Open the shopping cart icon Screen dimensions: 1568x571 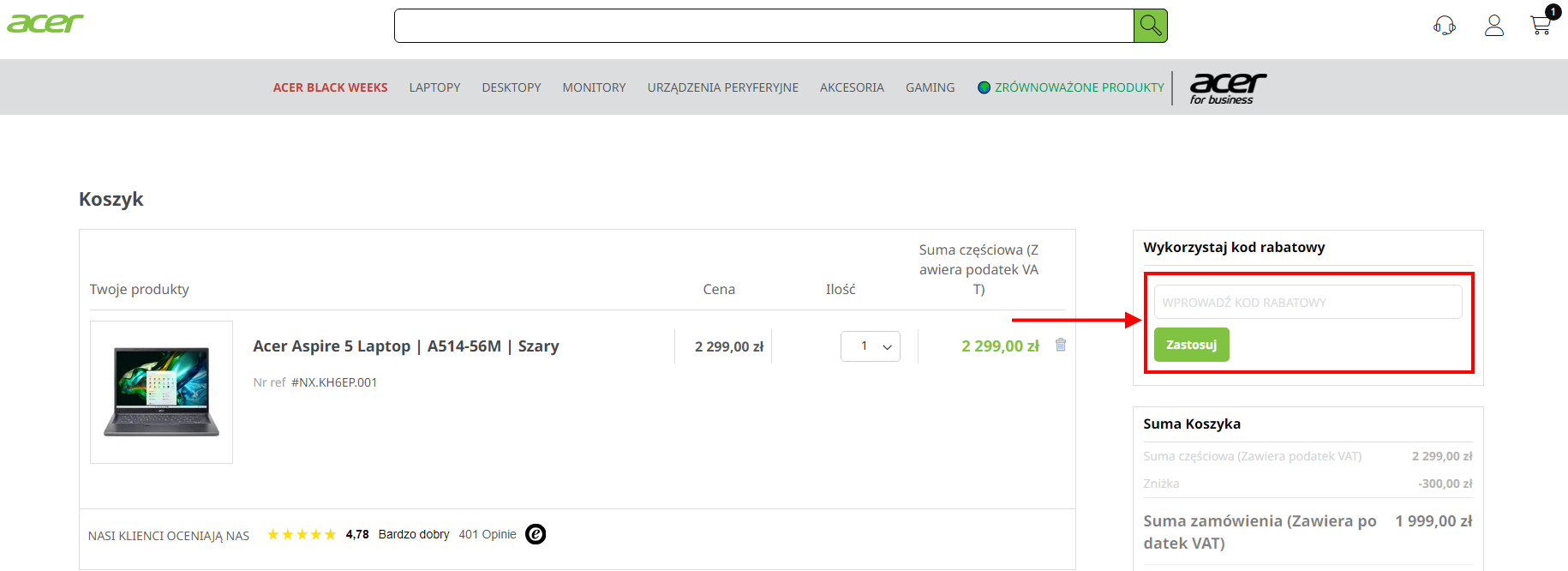[x=1541, y=25]
